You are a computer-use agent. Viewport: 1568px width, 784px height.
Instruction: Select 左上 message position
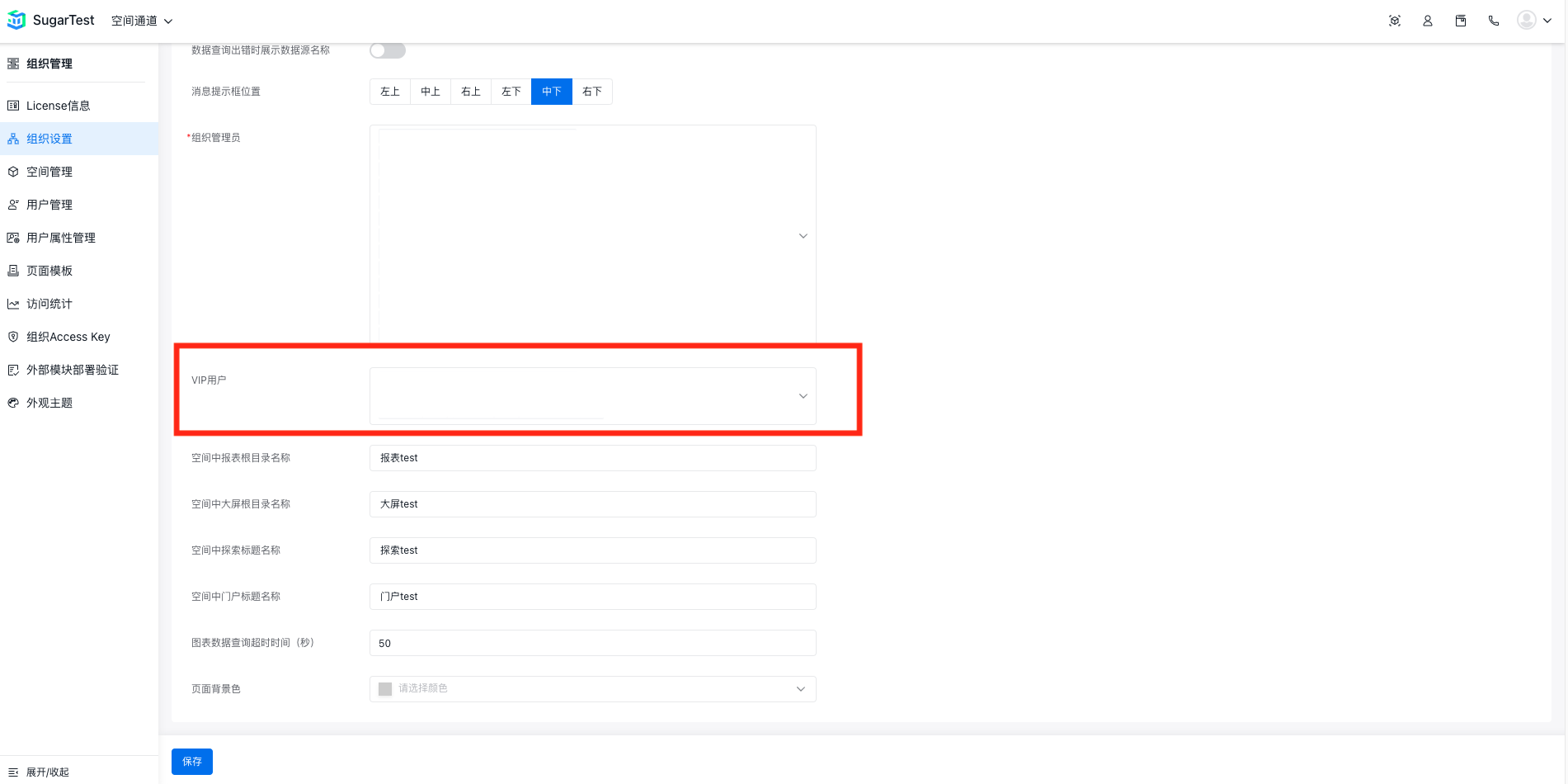pos(390,92)
